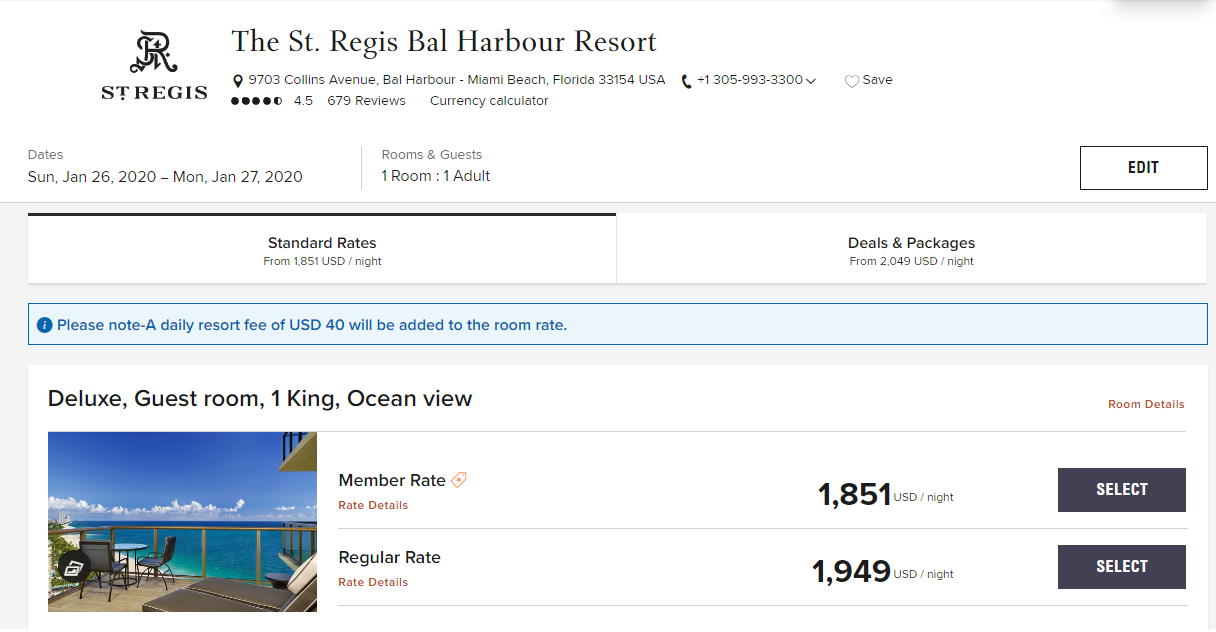Click the heart Save icon
Image resolution: width=1216 pixels, height=632 pixels.
tap(852, 81)
